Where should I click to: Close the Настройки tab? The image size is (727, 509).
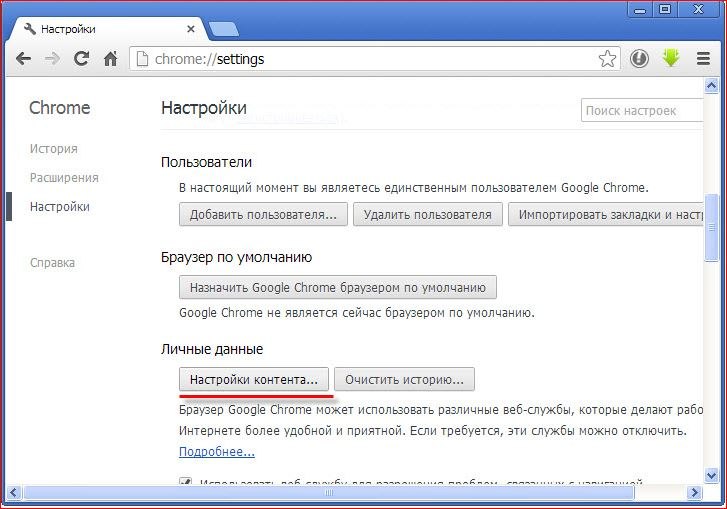[191, 29]
